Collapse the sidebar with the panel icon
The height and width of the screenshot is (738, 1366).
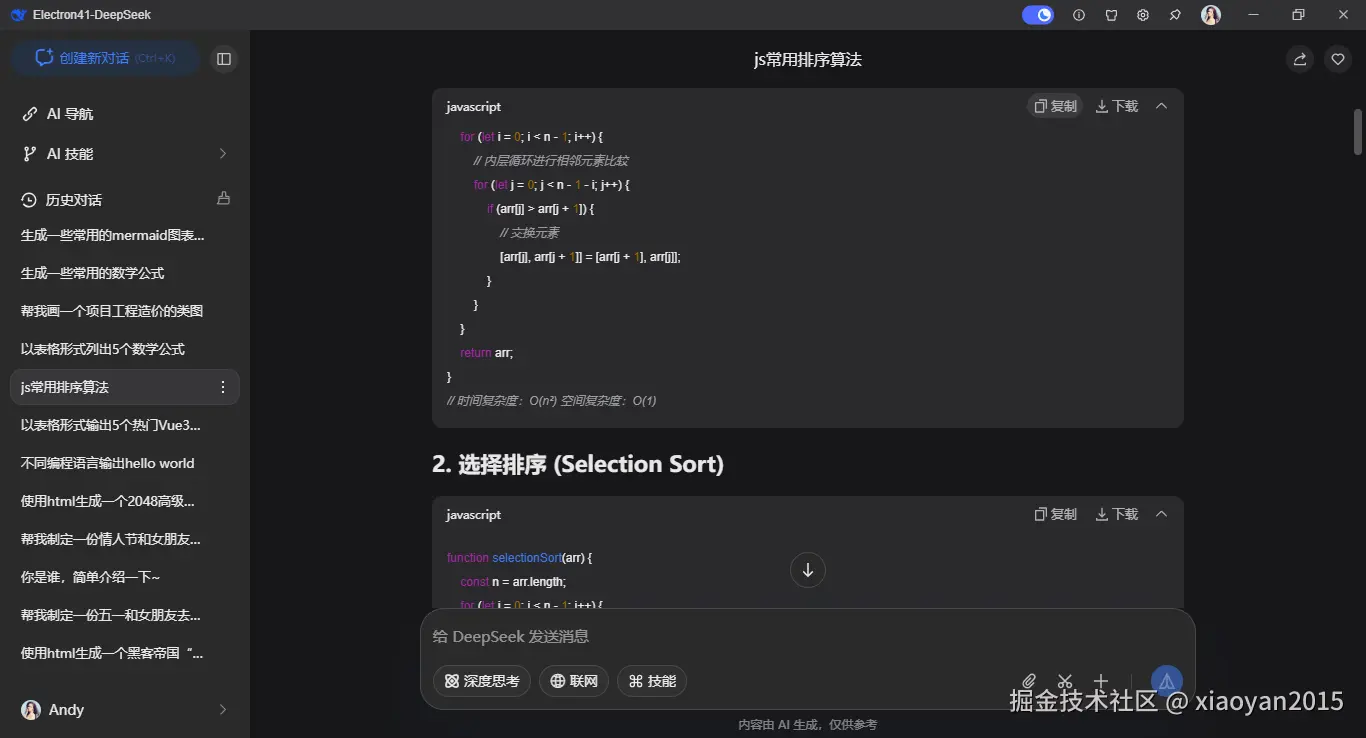pyautogui.click(x=224, y=59)
